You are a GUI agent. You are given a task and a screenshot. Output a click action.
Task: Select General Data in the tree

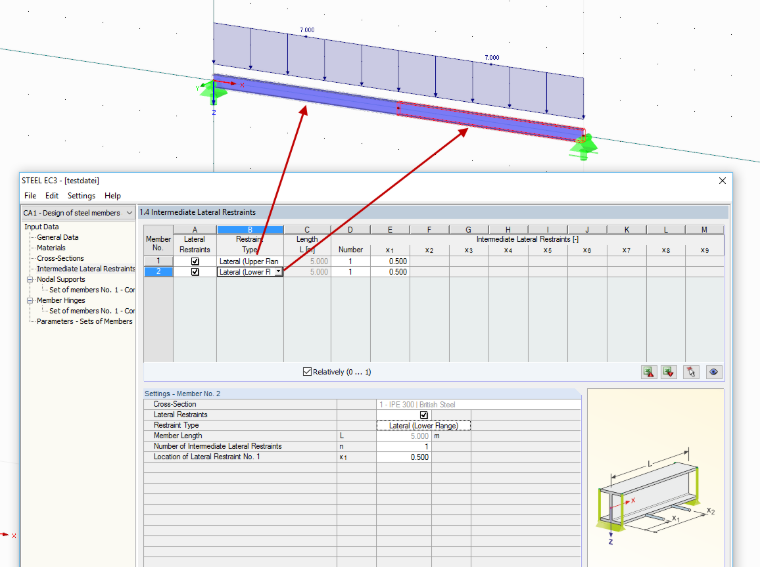point(57,237)
